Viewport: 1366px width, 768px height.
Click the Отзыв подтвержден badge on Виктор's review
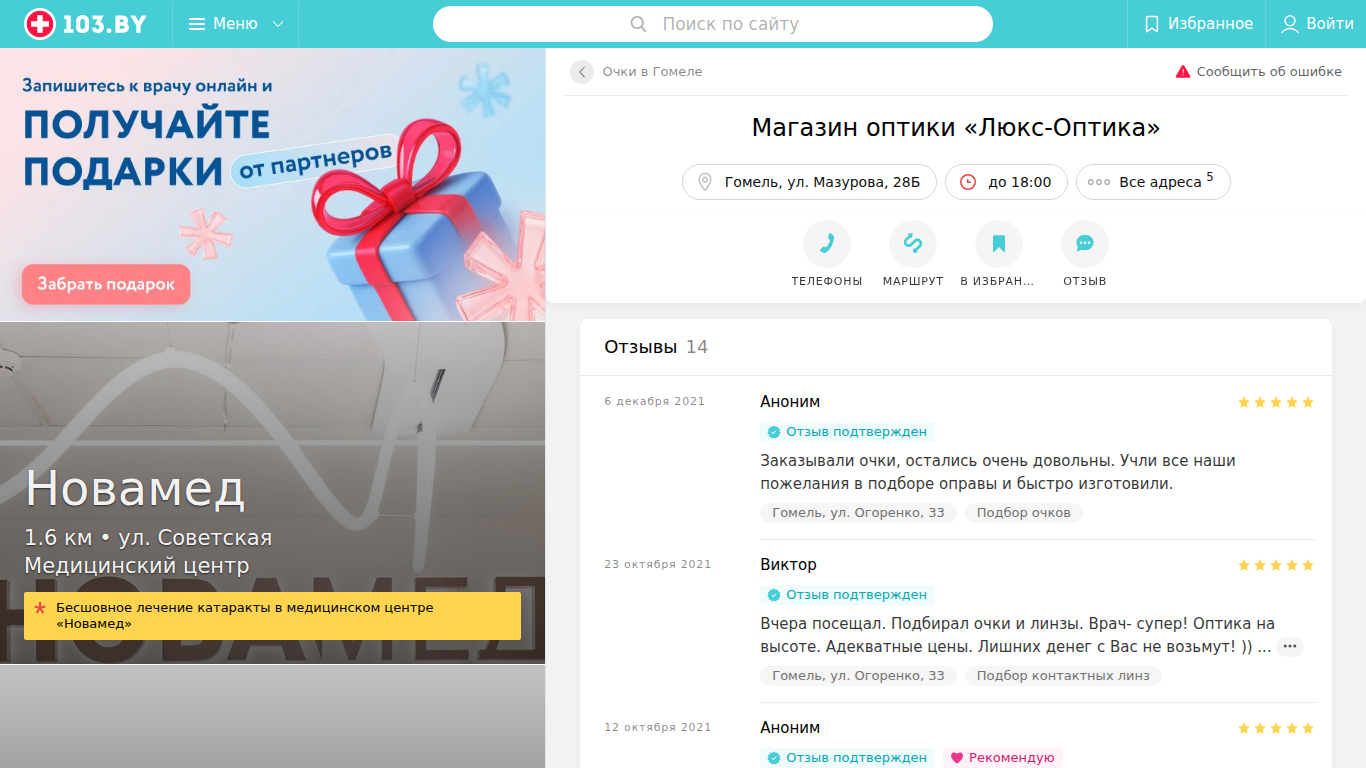coord(847,595)
